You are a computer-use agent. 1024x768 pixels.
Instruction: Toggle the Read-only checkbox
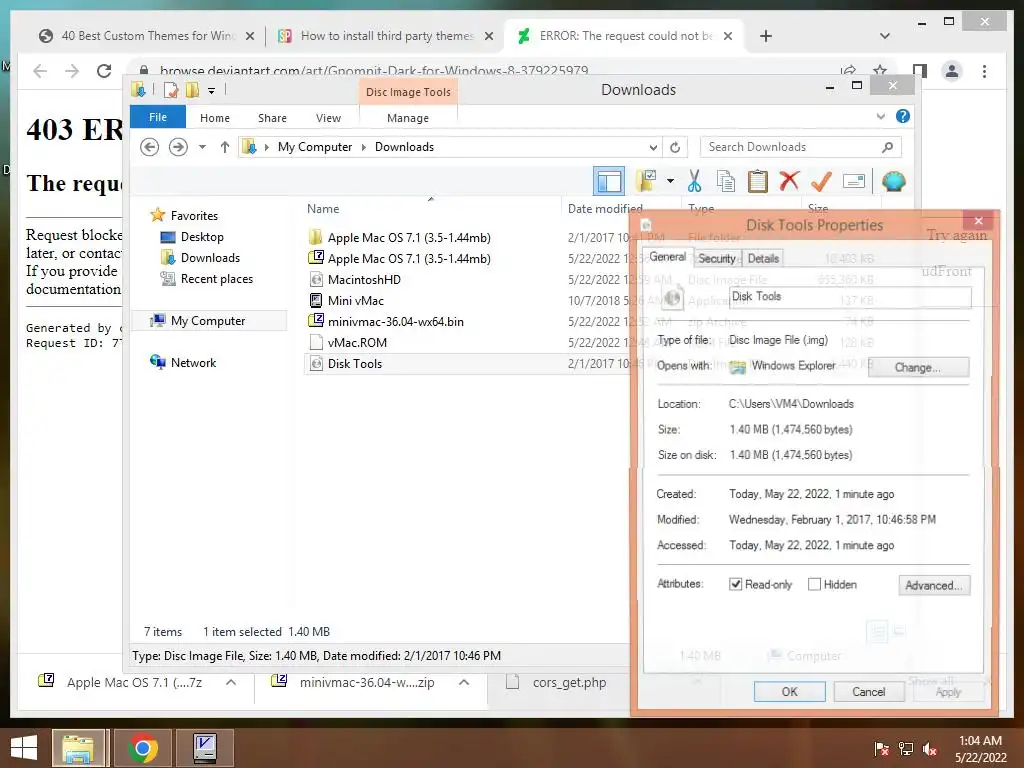(x=735, y=584)
